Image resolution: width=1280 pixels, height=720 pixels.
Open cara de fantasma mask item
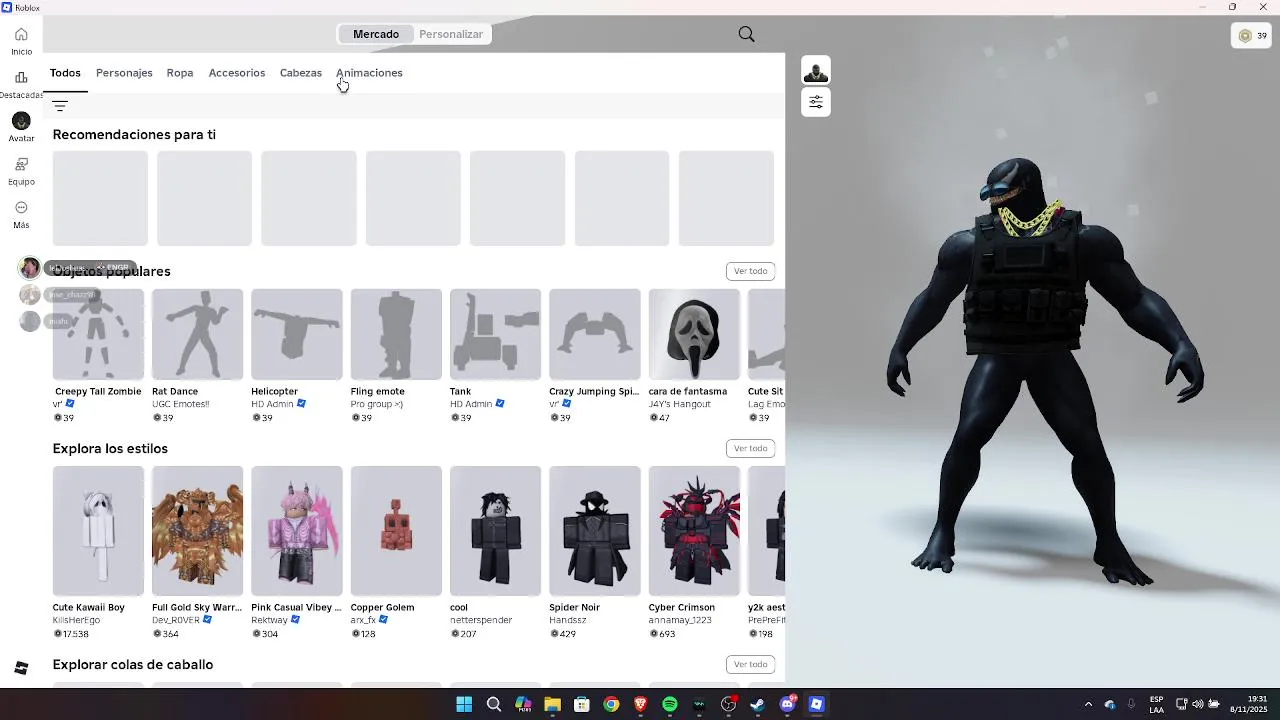pos(694,334)
